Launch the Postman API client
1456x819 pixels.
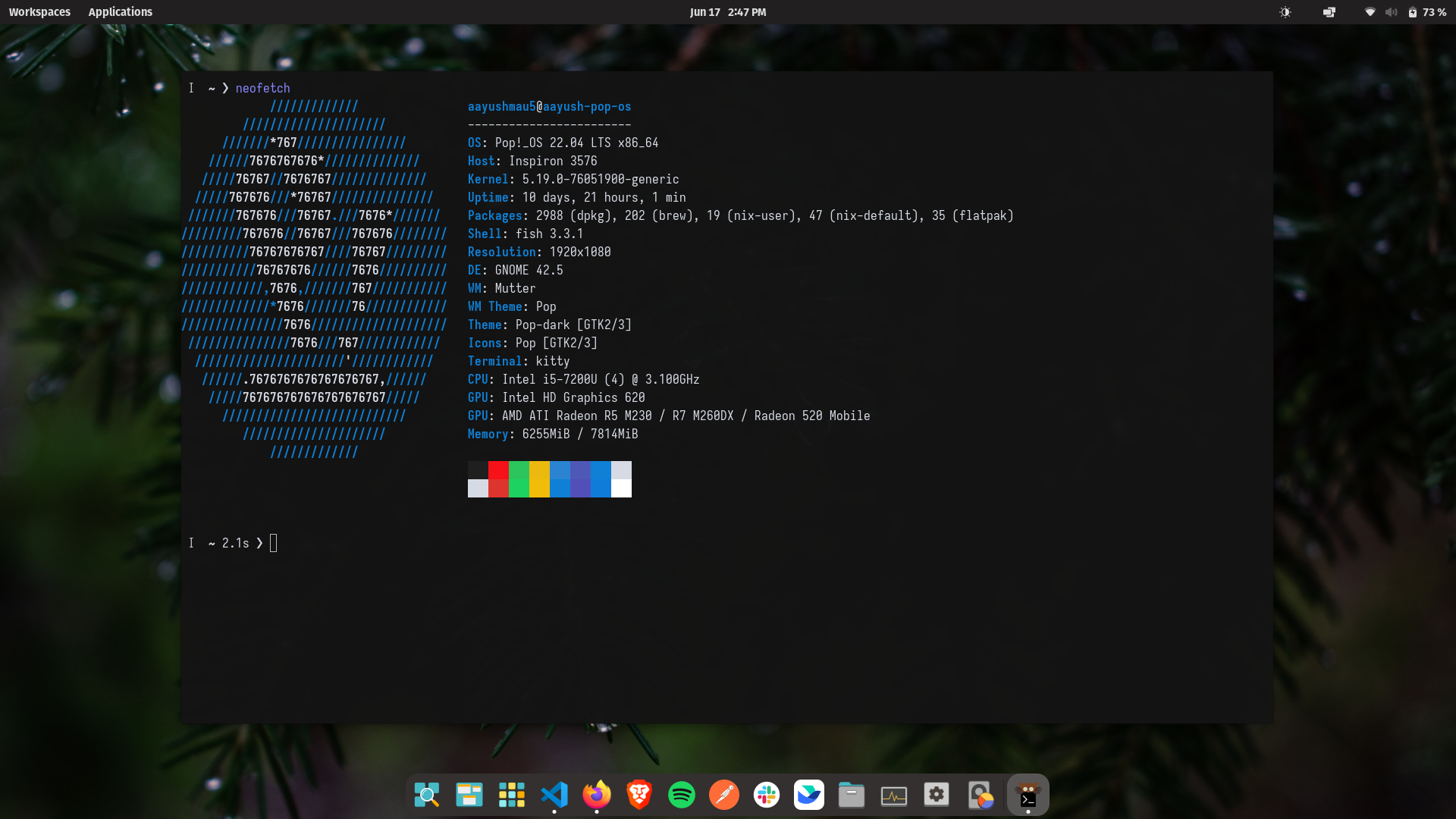coord(724,795)
